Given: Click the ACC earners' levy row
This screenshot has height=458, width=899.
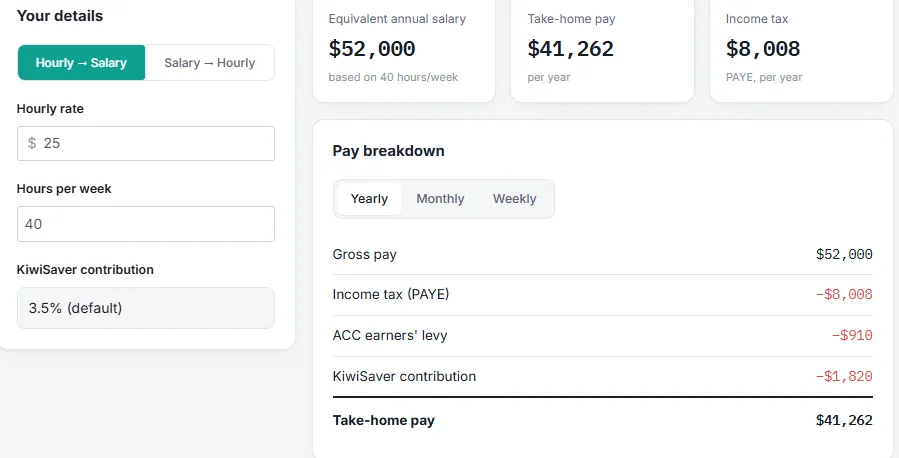Looking at the screenshot, I should pyautogui.click(x=603, y=335).
